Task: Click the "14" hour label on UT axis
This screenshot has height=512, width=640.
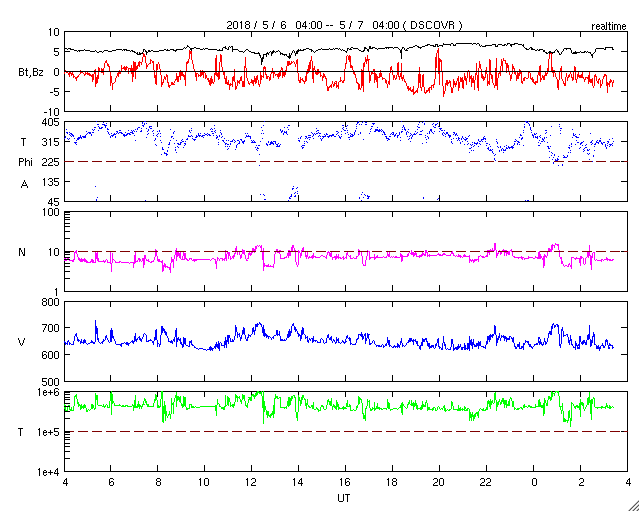Action: tap(298, 482)
